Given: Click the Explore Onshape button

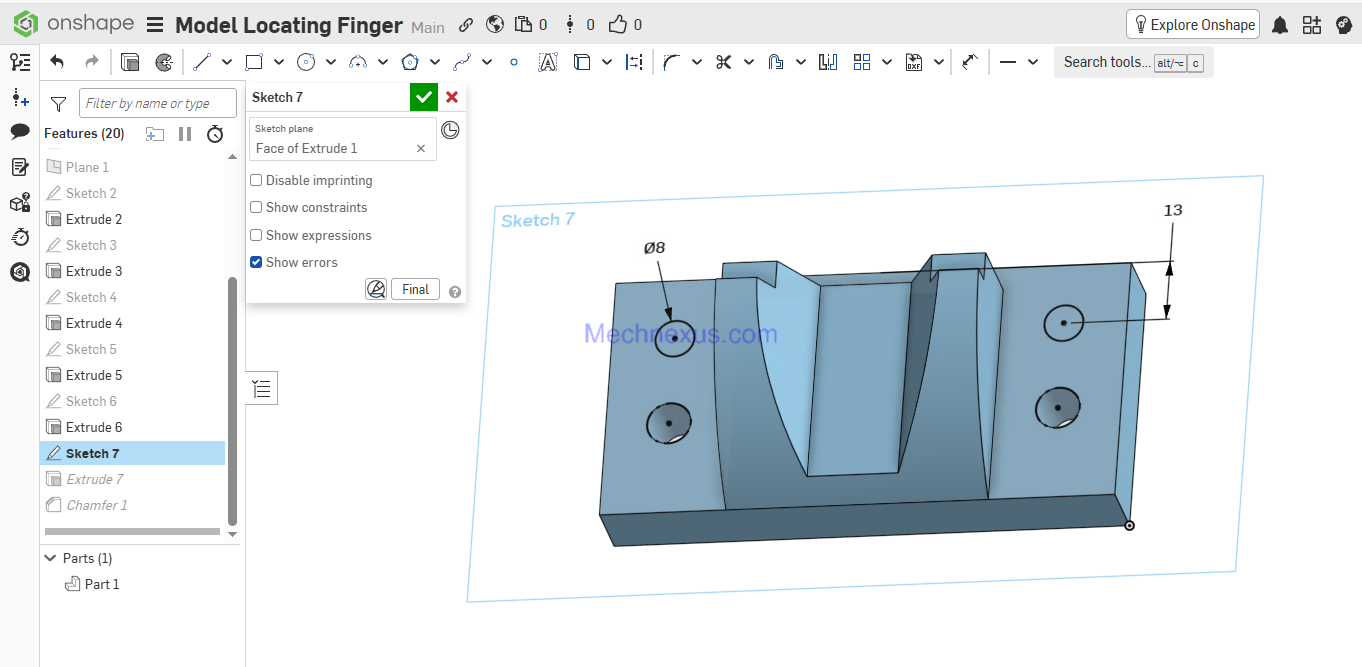Looking at the screenshot, I should tap(1192, 25).
